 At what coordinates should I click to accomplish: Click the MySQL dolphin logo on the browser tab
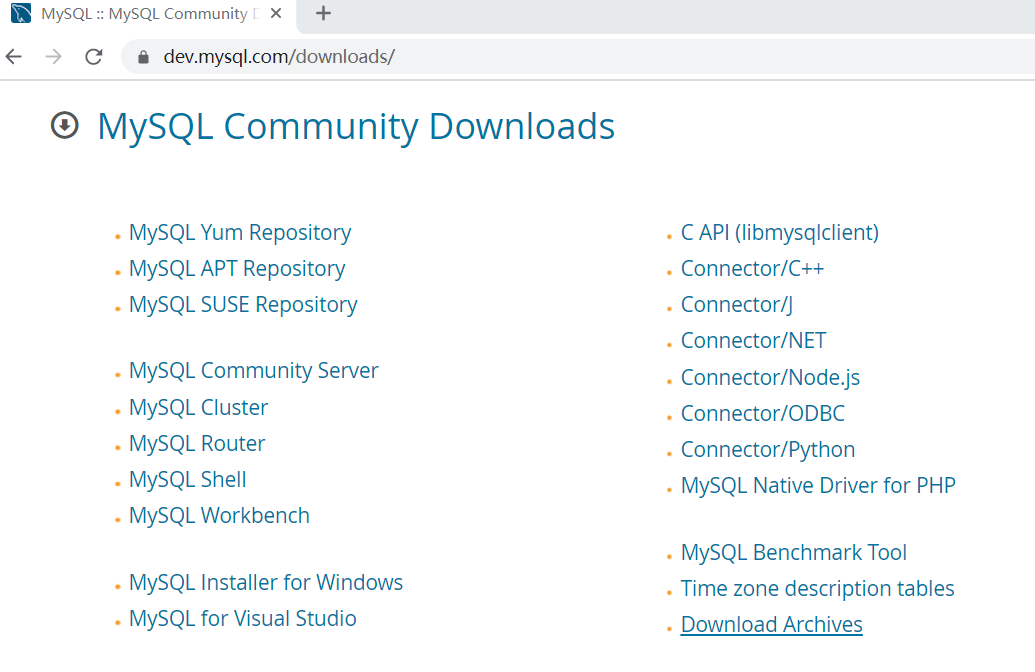click(22, 14)
